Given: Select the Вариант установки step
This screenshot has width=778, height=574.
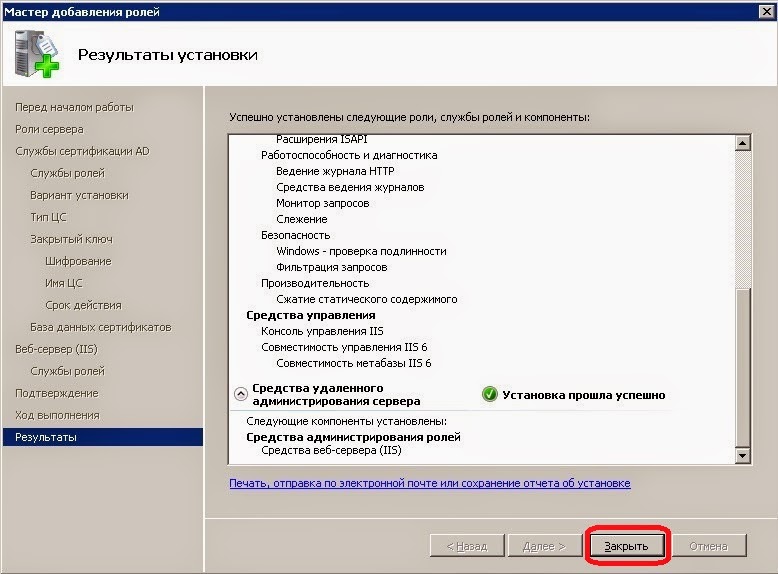Looking at the screenshot, I should click(x=79, y=195).
